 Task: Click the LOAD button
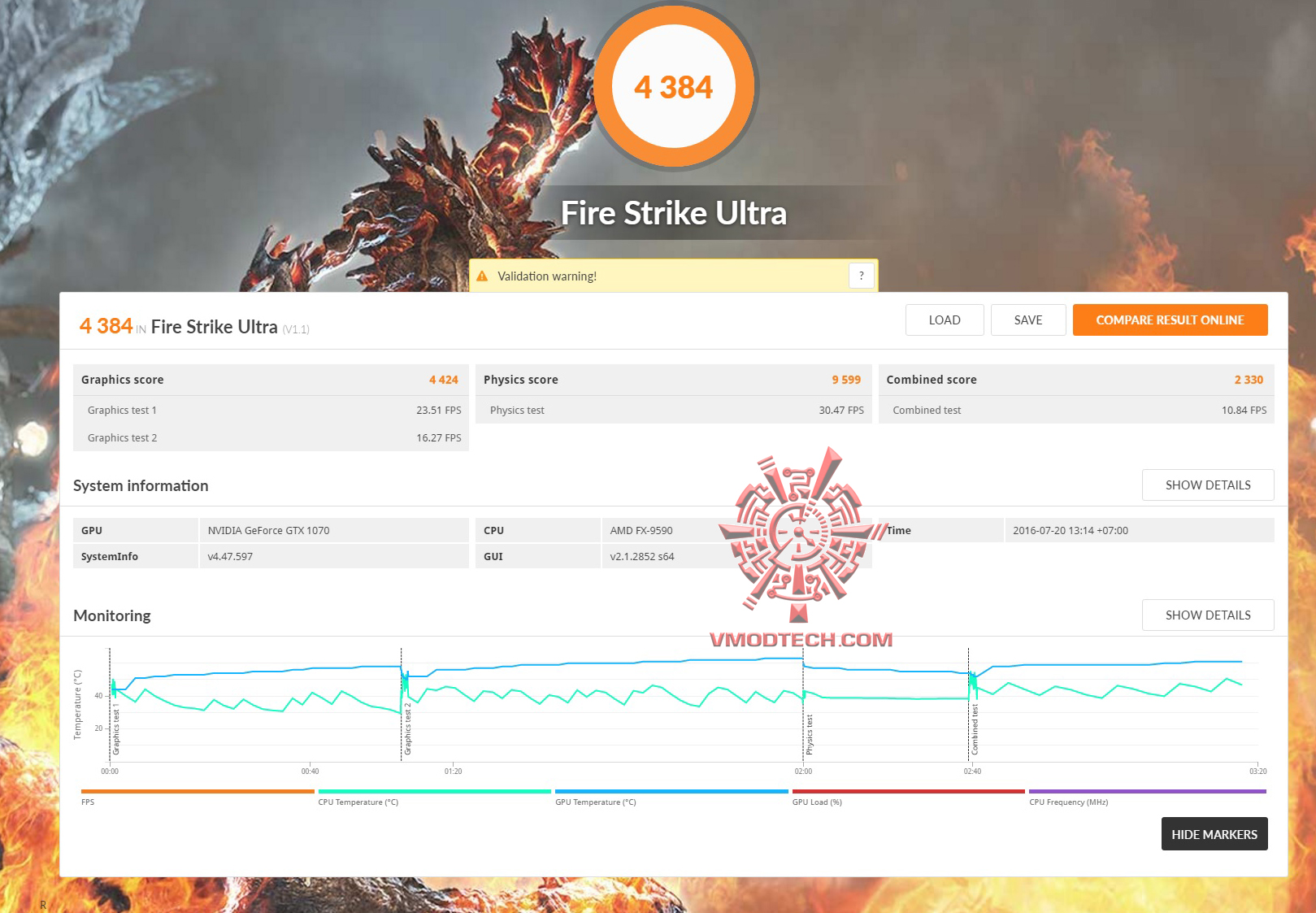click(x=945, y=320)
